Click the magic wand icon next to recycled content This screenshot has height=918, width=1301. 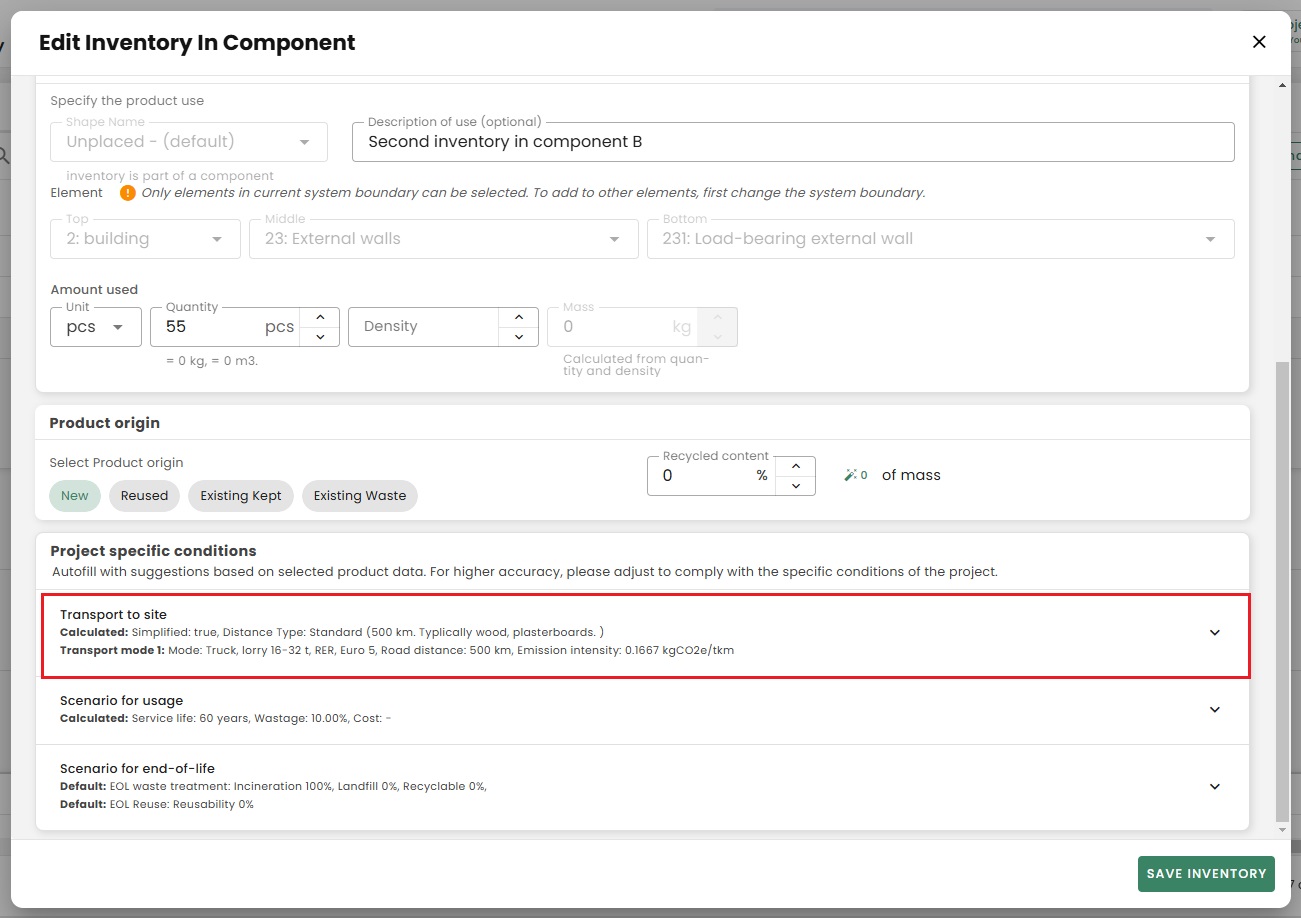(850, 476)
